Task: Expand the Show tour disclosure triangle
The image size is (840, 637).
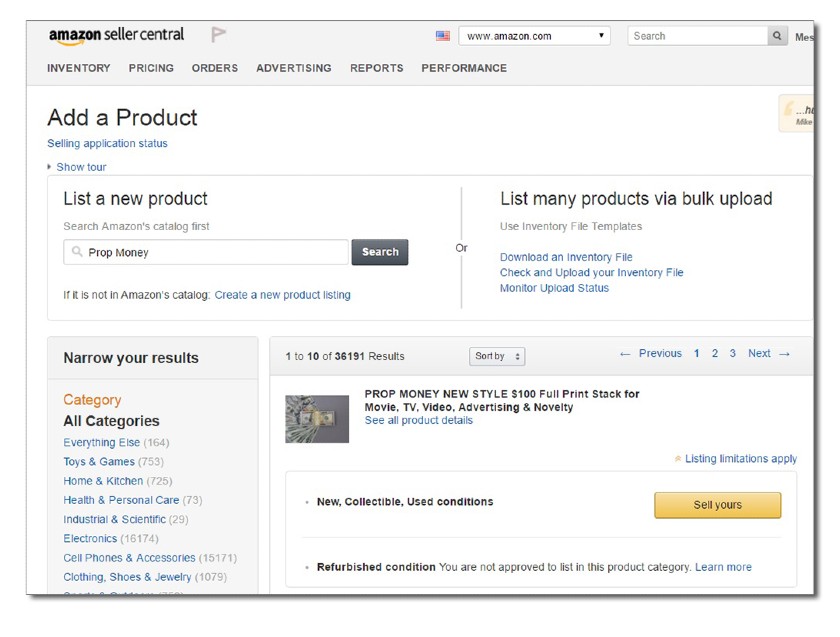Action: 49,167
